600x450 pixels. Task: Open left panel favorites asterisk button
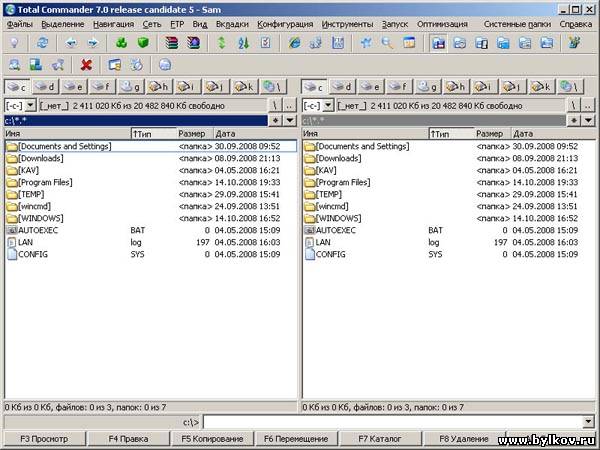(276, 121)
